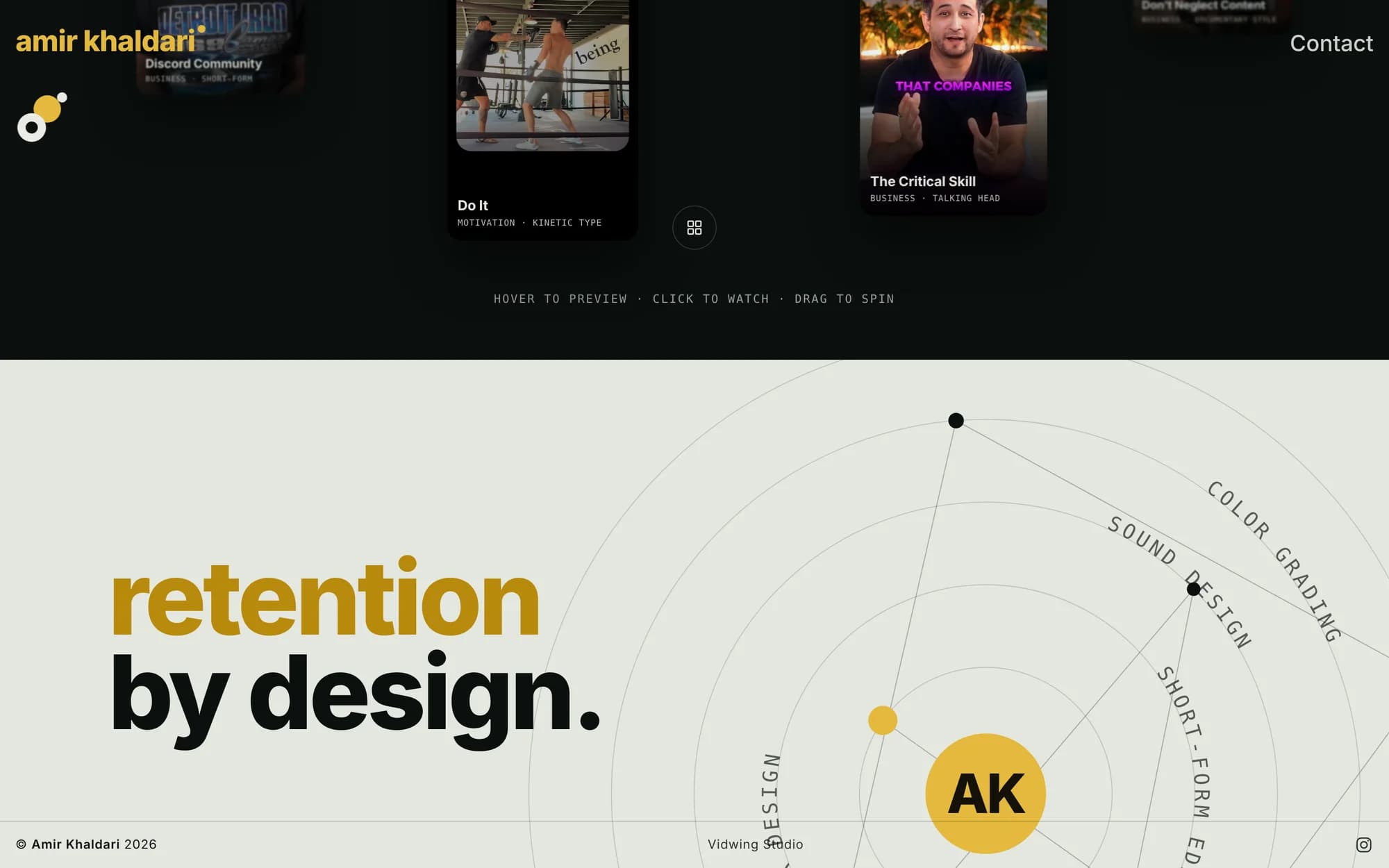Click the top black orbit node
This screenshot has width=1389, height=868.
coord(956,420)
